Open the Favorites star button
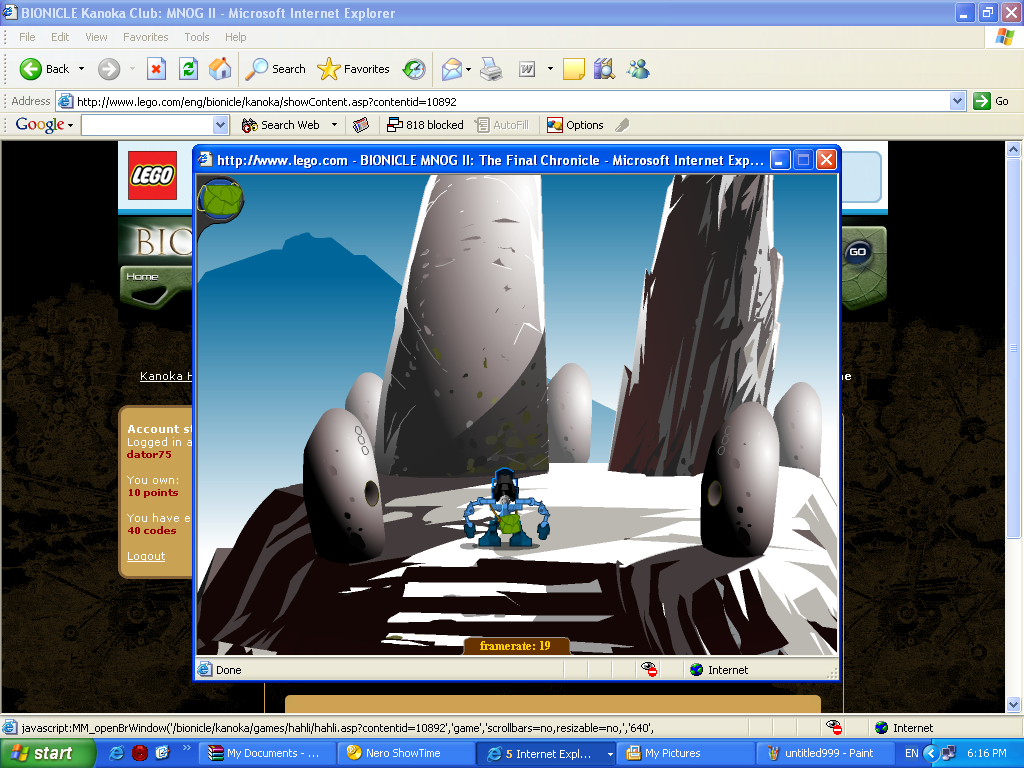Screen dimensions: 1024x768 [353, 69]
